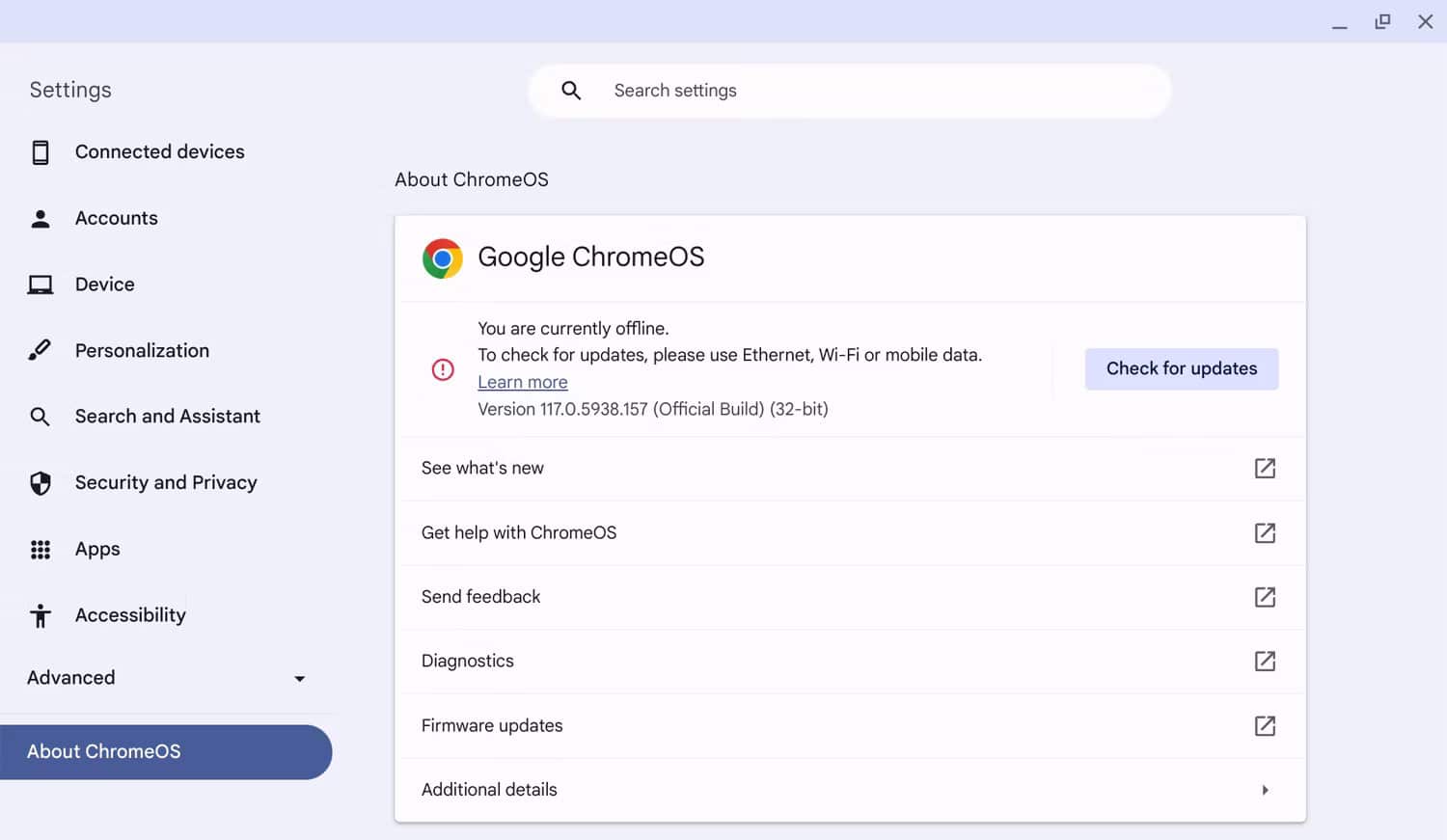Click external link icon for Get help with ChromeOS
The image size is (1447, 840).
tap(1265, 533)
